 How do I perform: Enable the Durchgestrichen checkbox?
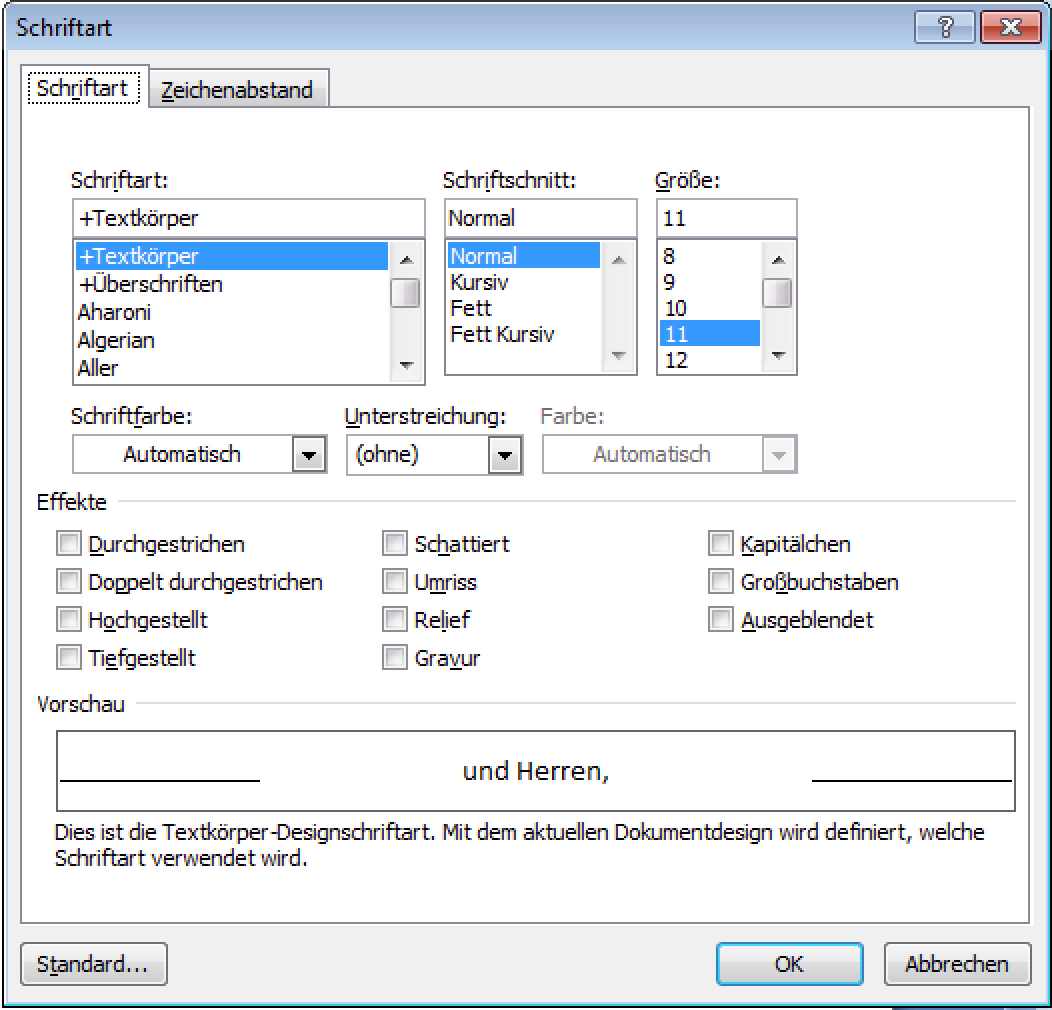tap(69, 544)
